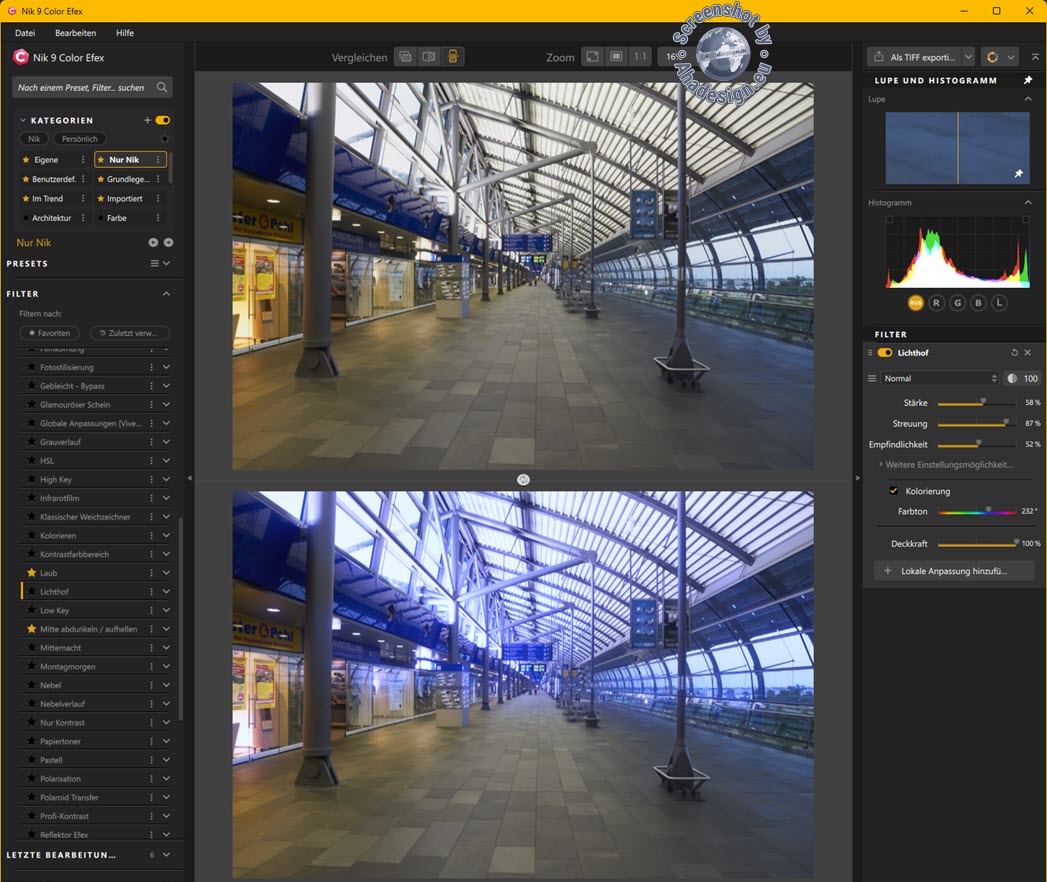This screenshot has width=1047, height=882.
Task: Pin the Lupe und Histogramm panel
Action: pos(1027,80)
